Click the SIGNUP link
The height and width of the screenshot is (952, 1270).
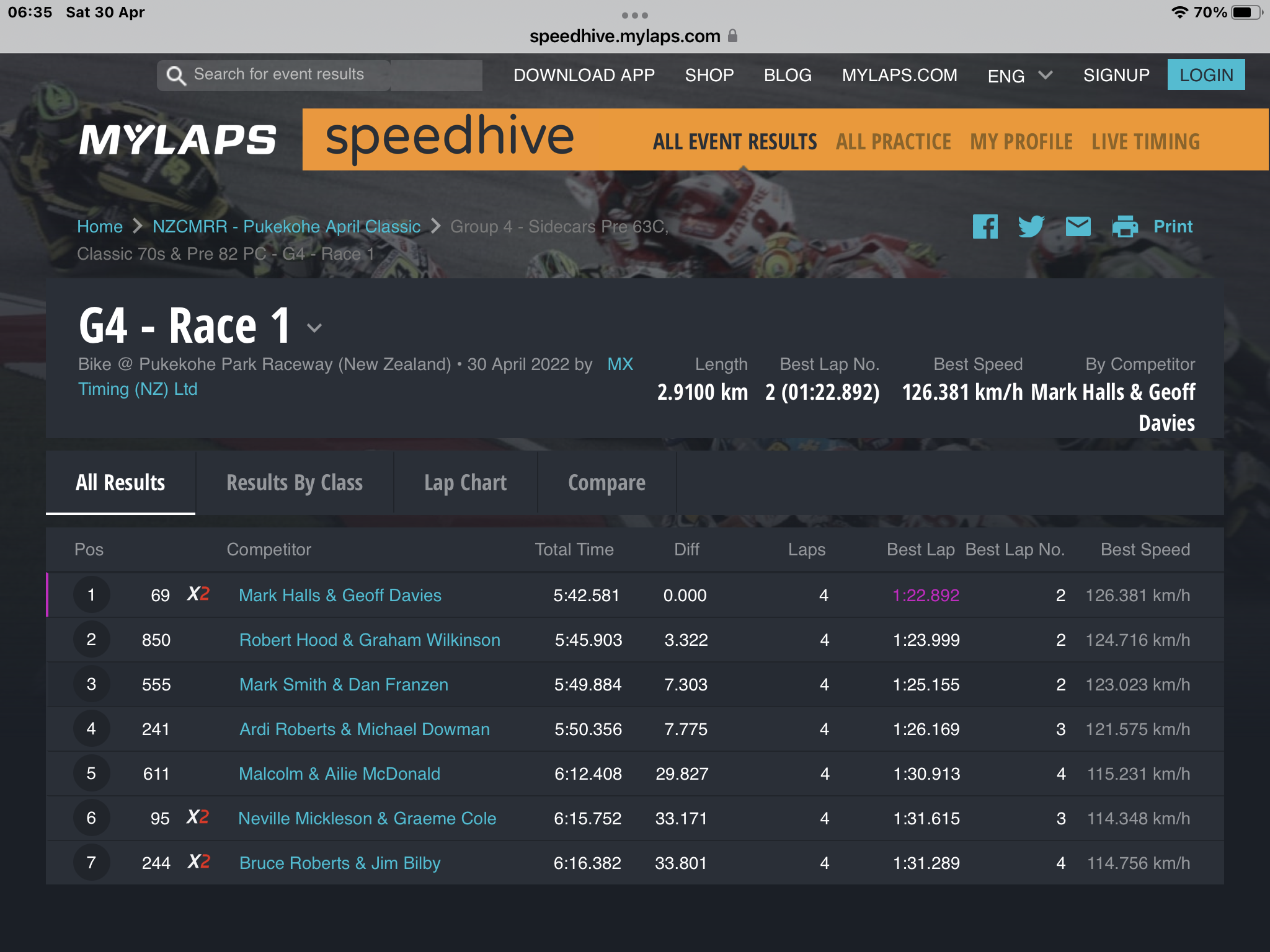1116,75
